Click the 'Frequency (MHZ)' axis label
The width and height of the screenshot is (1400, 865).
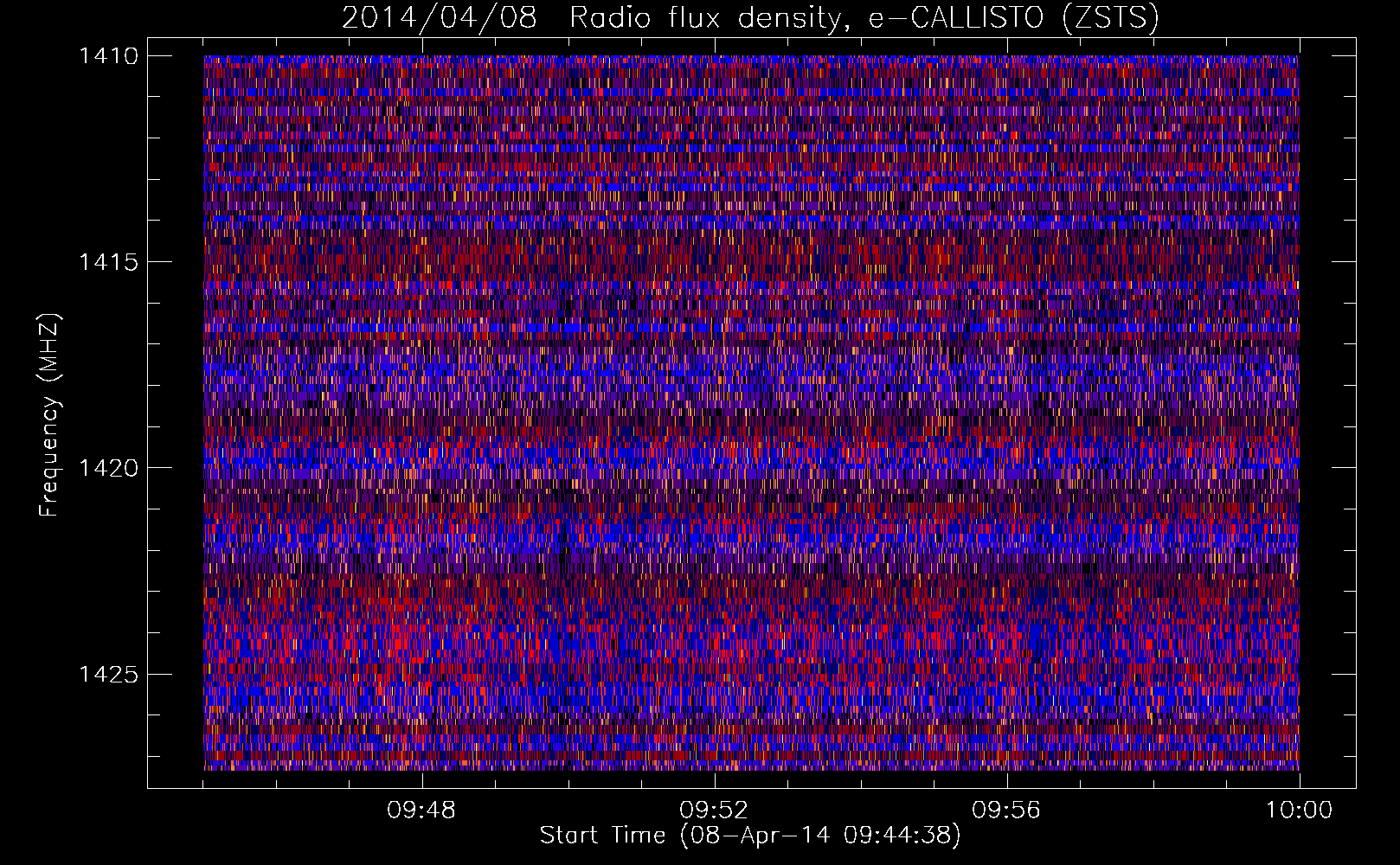click(50, 415)
